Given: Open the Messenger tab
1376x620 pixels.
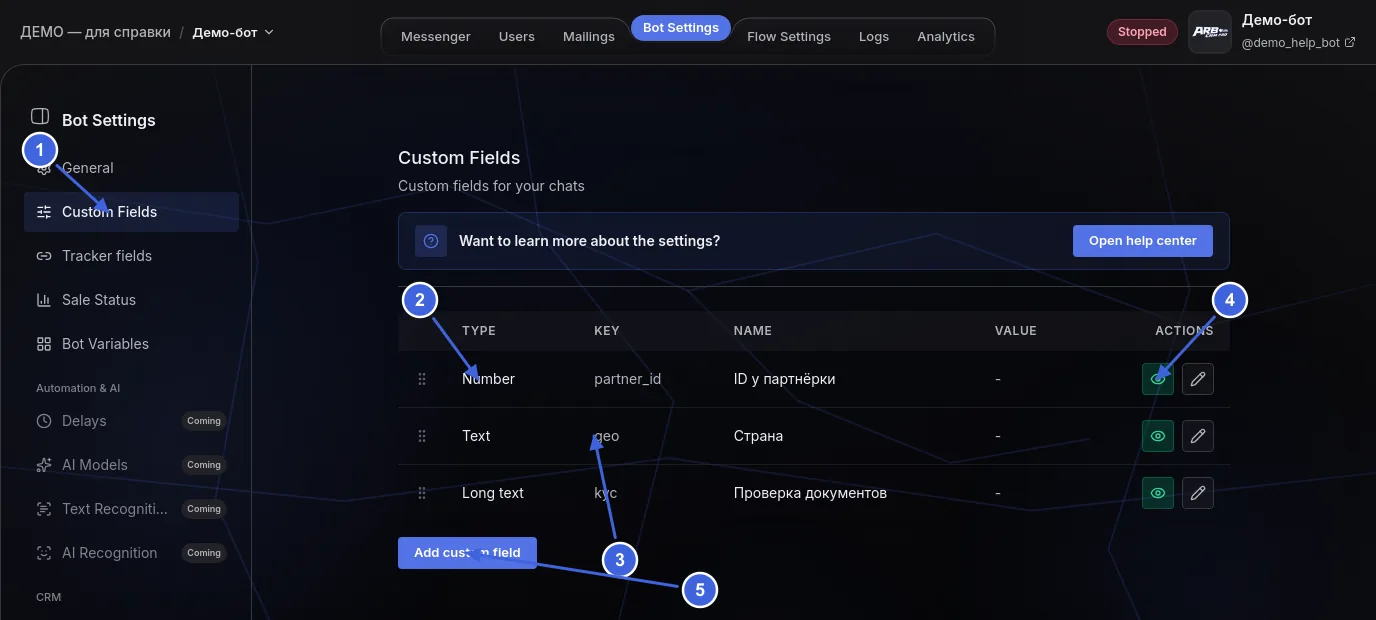Looking at the screenshot, I should 436,36.
